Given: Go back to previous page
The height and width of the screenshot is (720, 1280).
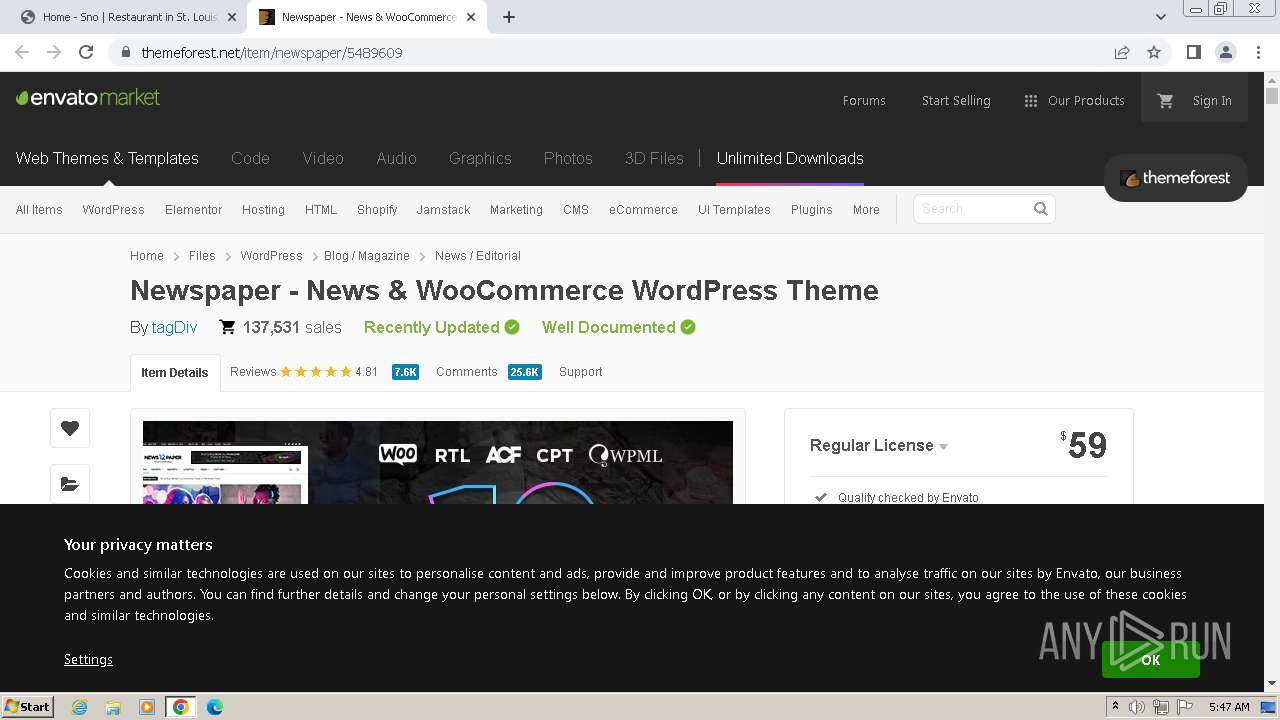Looking at the screenshot, I should [22, 52].
